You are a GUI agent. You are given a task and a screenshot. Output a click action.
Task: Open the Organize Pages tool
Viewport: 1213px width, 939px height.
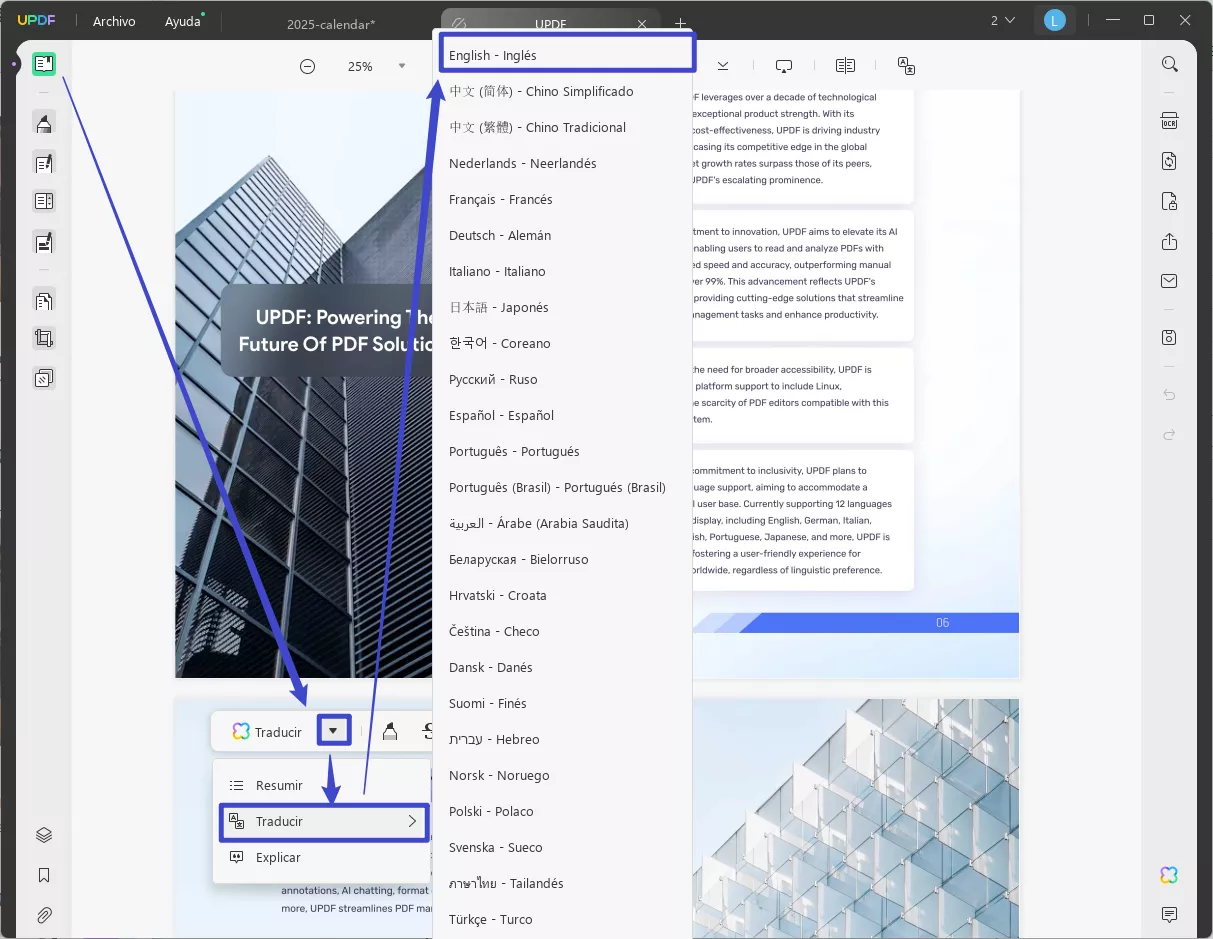44,300
